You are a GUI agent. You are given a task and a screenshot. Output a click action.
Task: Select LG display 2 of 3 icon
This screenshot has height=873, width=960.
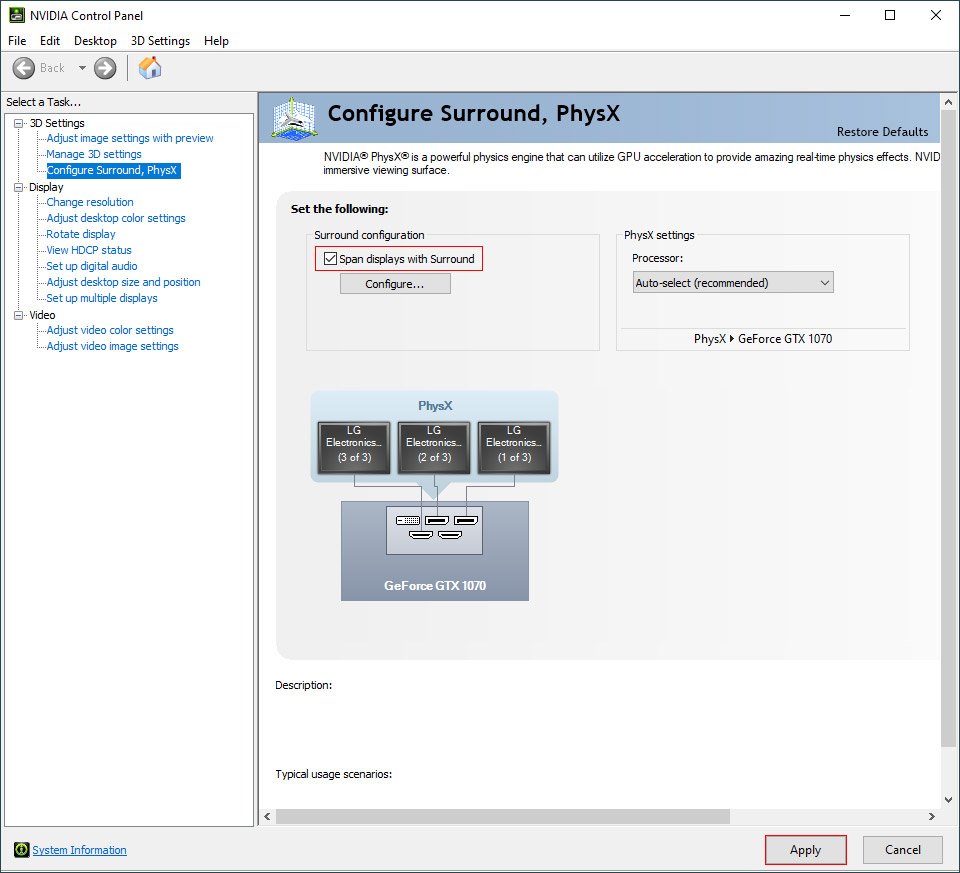pyautogui.click(x=433, y=446)
